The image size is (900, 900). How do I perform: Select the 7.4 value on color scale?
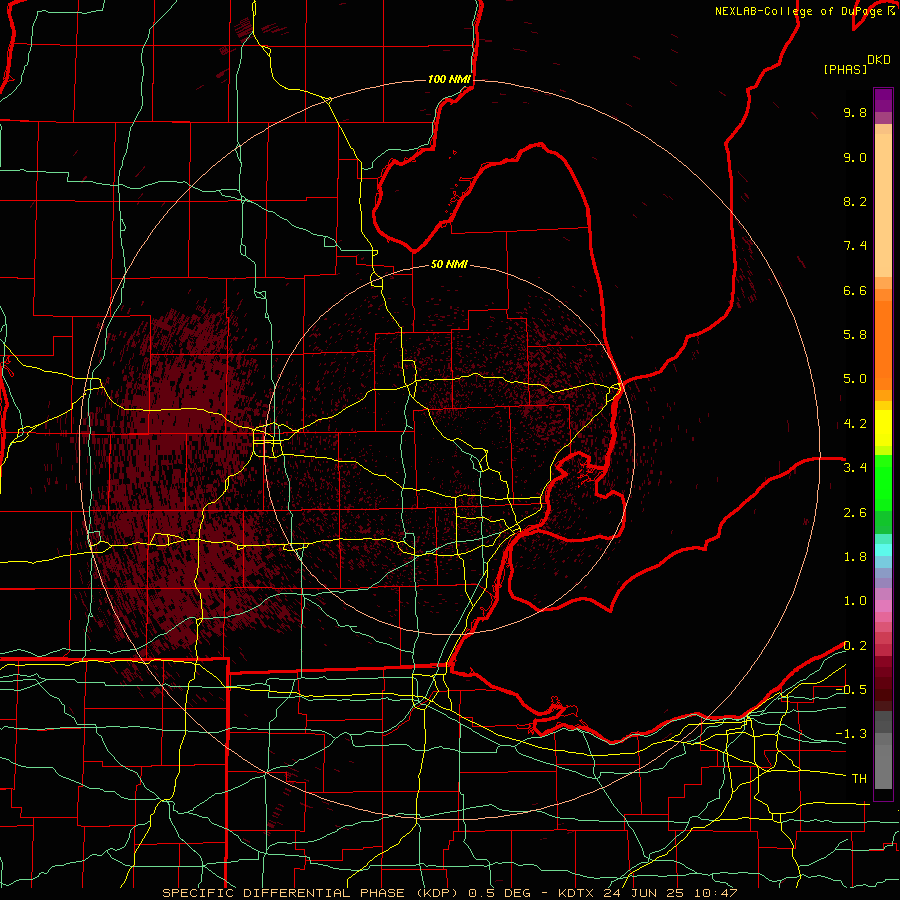click(855, 246)
